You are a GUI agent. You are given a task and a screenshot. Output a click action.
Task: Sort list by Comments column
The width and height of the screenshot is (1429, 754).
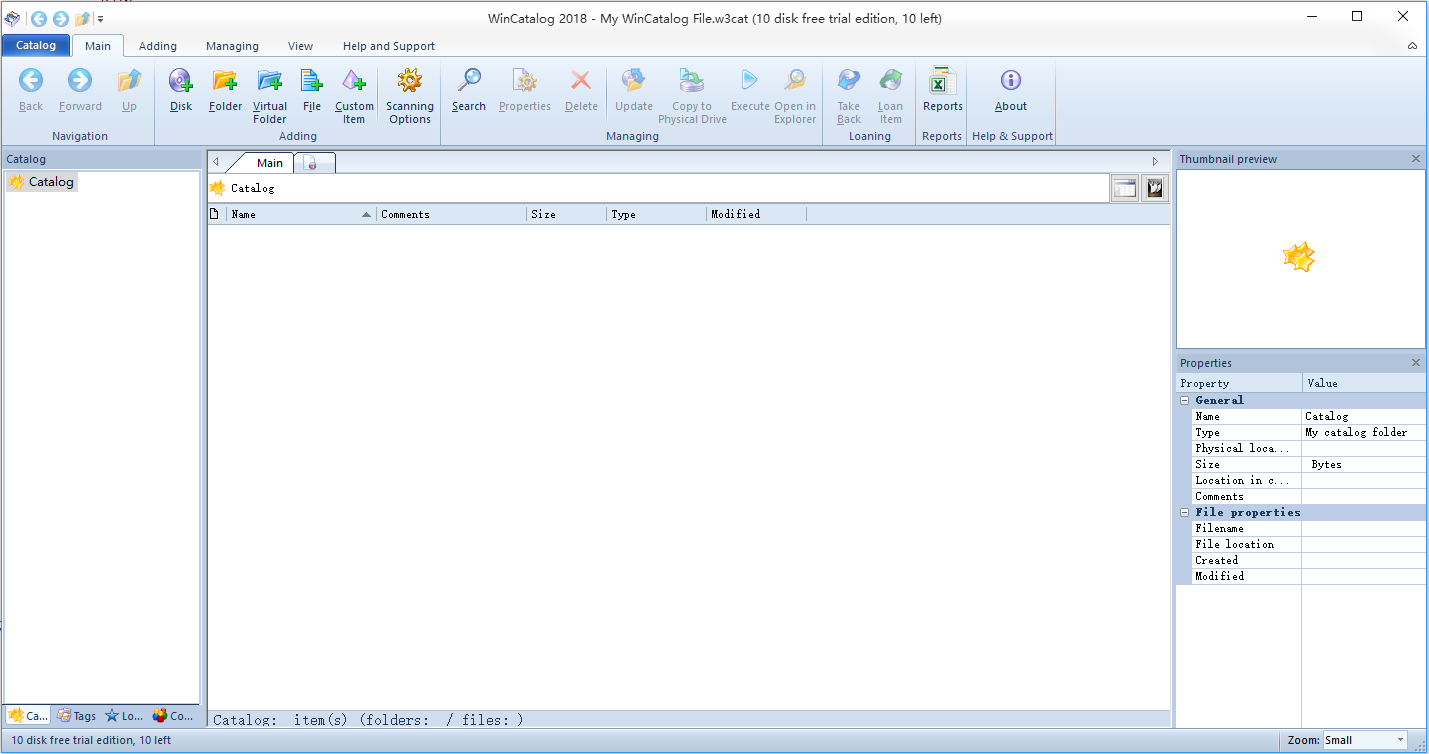pyautogui.click(x=452, y=214)
